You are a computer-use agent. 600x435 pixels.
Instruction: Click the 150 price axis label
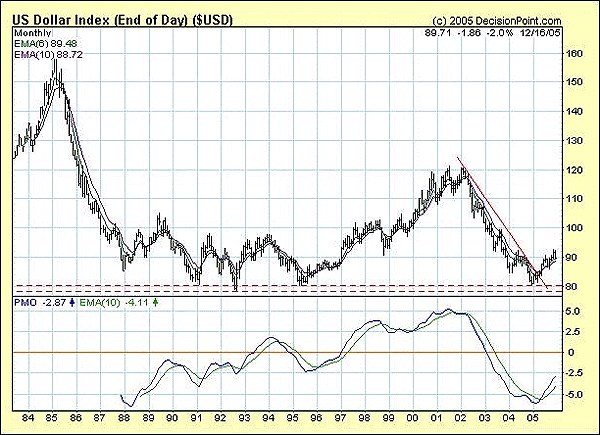[574, 82]
